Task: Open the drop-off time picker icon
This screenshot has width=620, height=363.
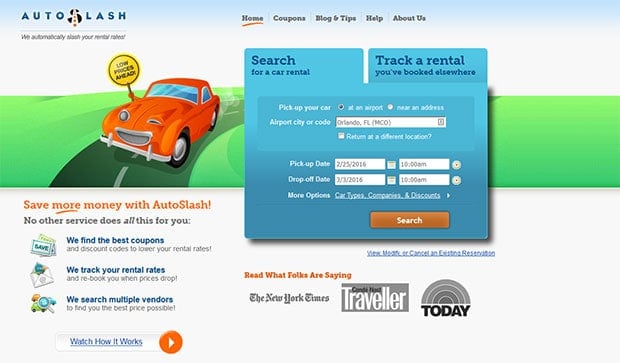Action: (x=456, y=180)
